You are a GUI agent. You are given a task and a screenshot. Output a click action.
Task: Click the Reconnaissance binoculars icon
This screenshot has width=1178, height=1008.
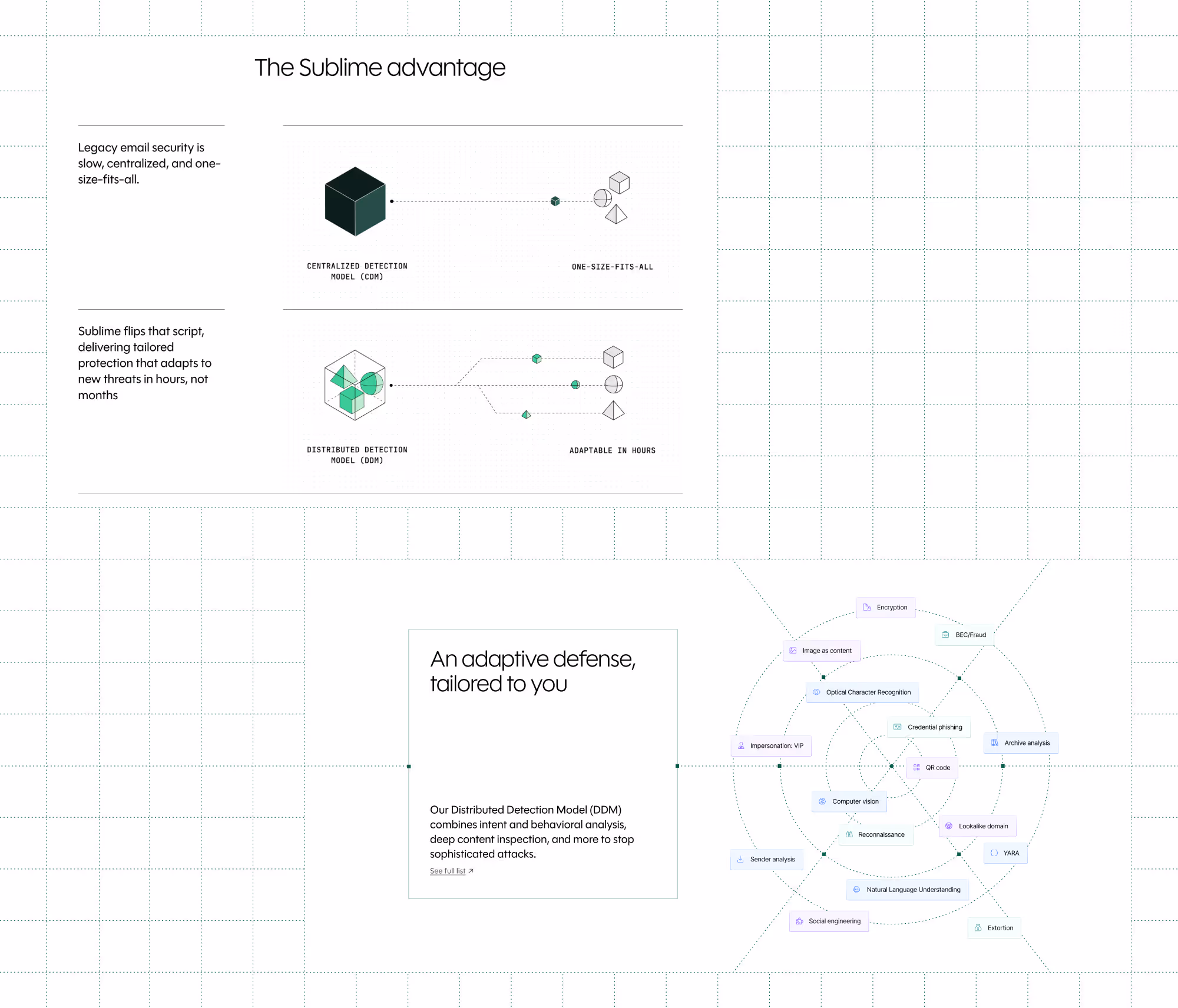pyautogui.click(x=849, y=834)
